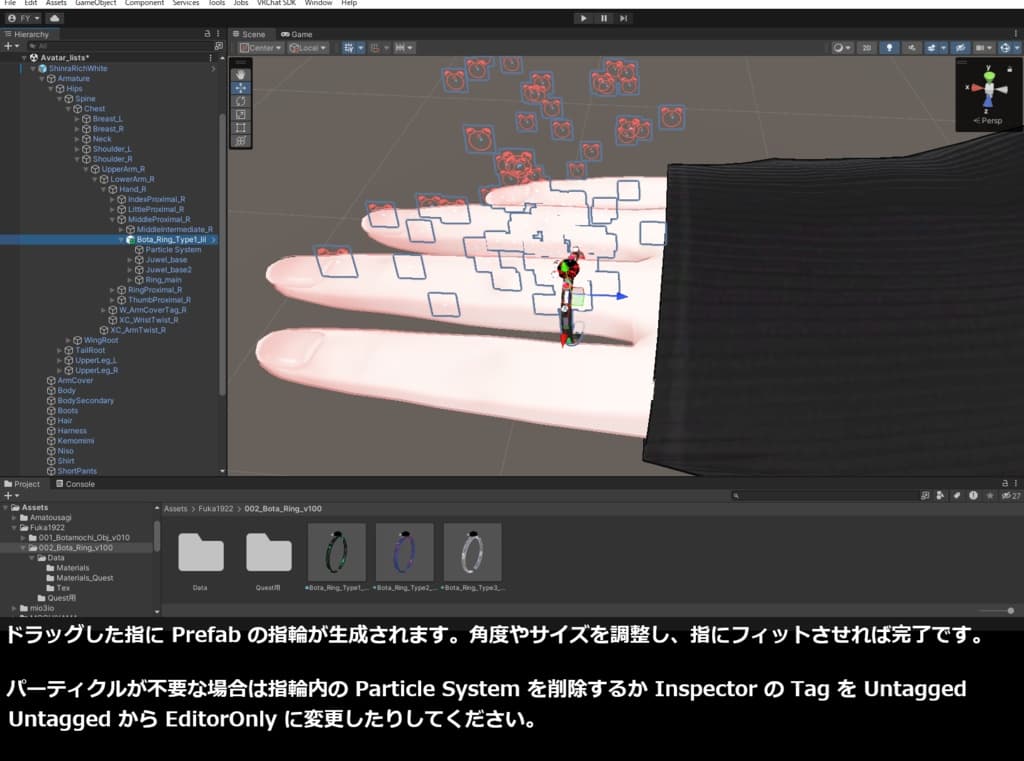1024x761 pixels.
Task: Click Fuka1922 in the breadcrumb path
Action: click(x=216, y=509)
